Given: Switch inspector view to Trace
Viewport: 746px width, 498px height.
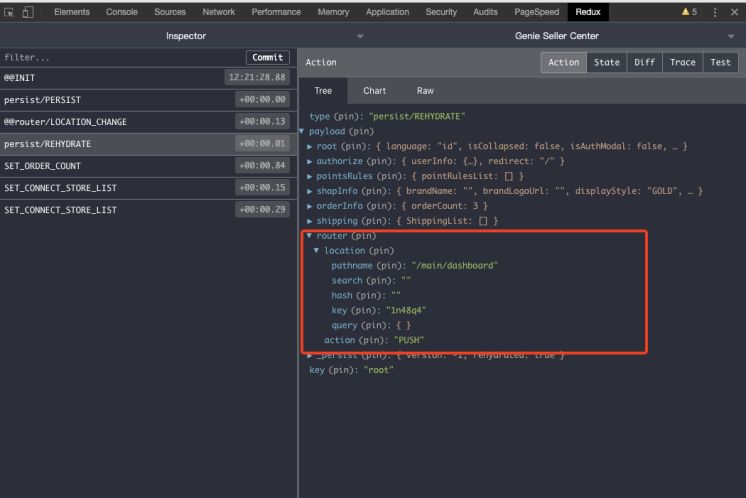Looking at the screenshot, I should [683, 62].
